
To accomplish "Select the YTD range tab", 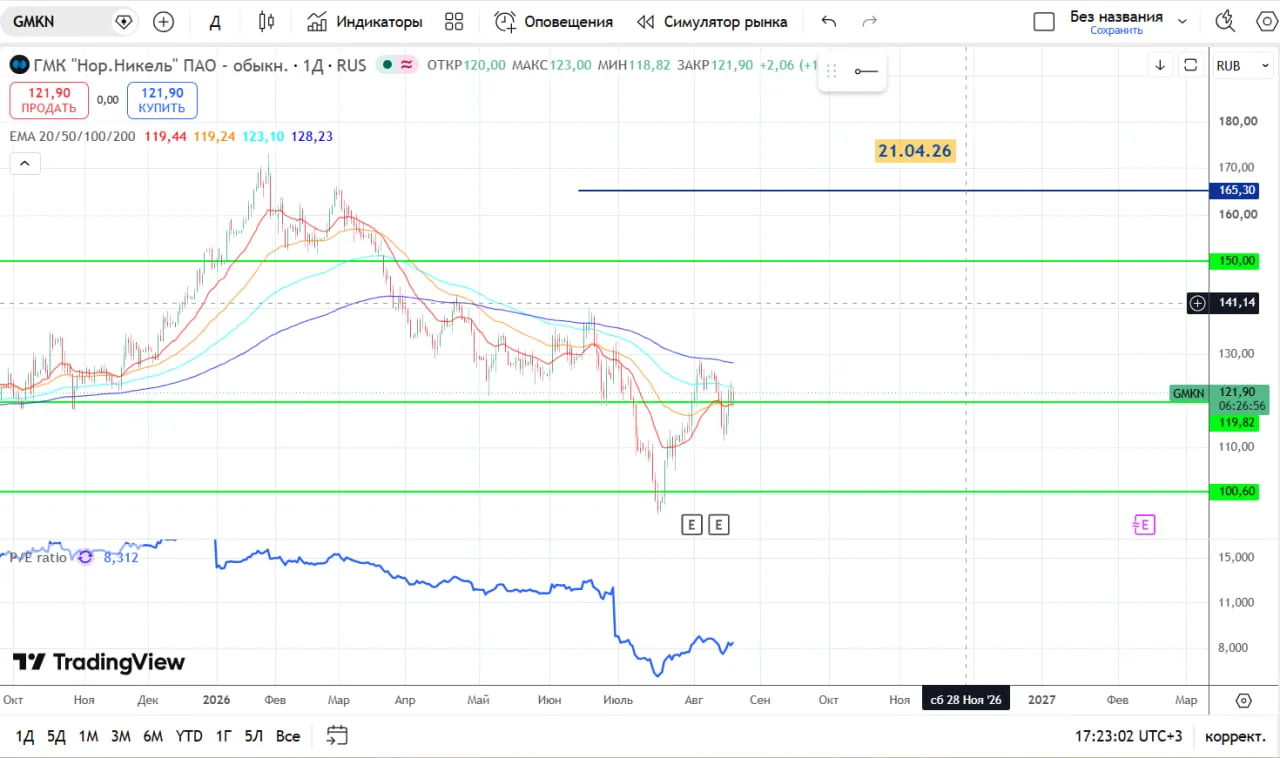I will tap(189, 736).
